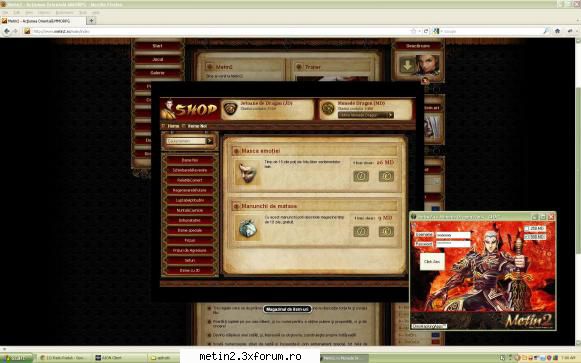Click the Masca emotiei item title

[261, 151]
